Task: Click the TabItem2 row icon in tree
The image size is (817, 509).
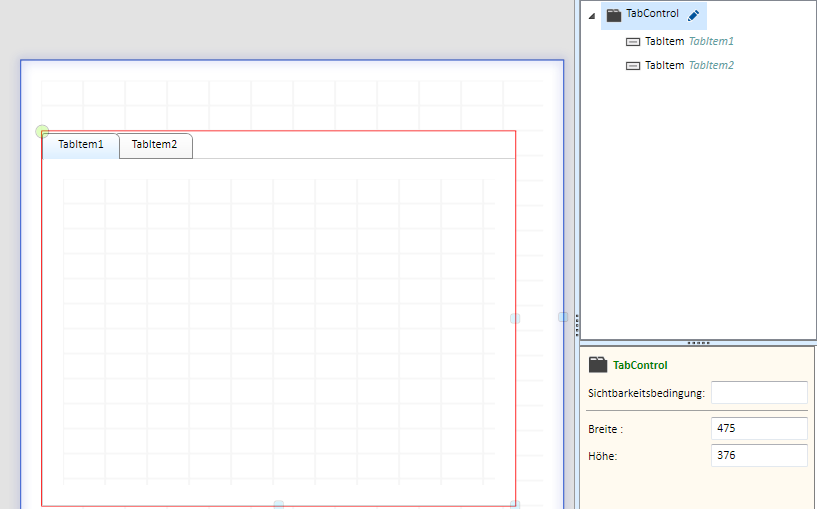Action: (x=633, y=66)
